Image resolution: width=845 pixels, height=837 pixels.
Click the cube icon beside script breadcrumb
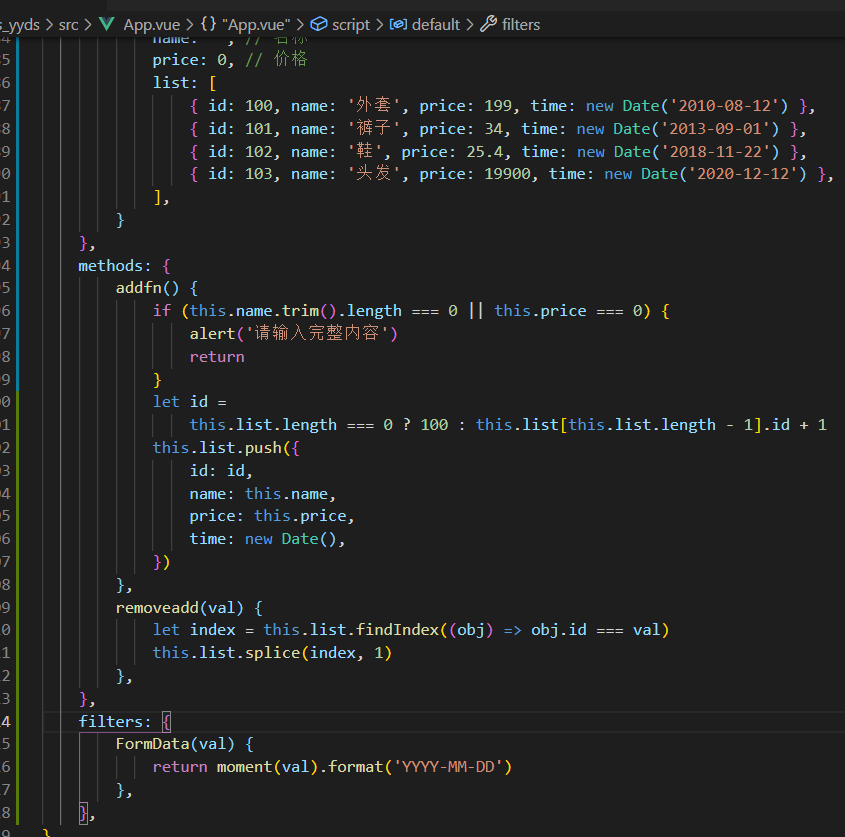[319, 24]
